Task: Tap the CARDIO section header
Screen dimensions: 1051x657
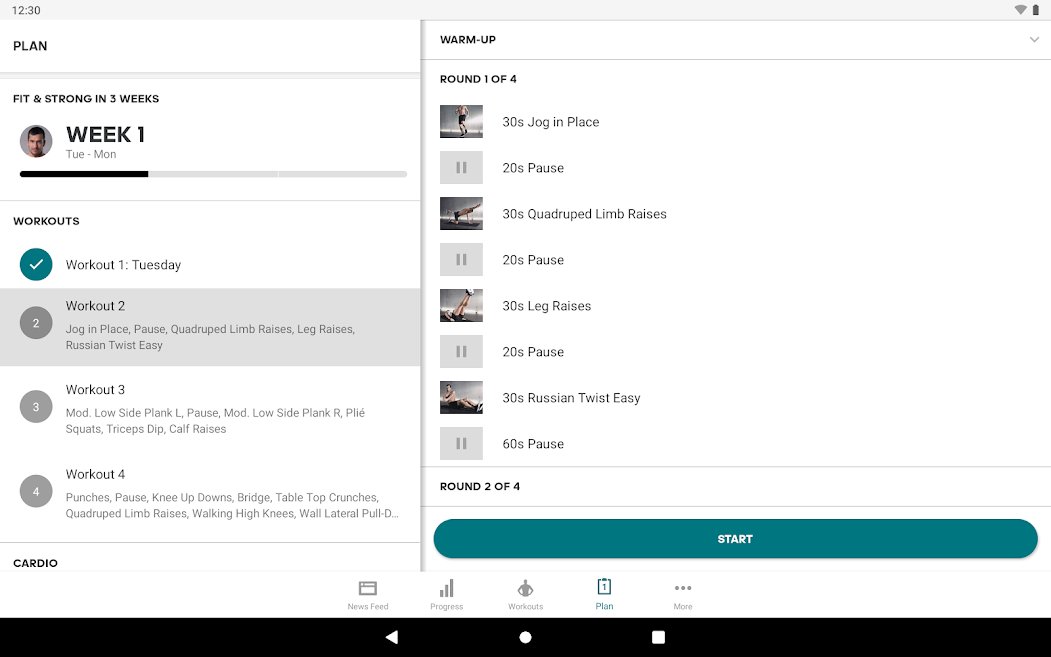Action: [x=36, y=563]
